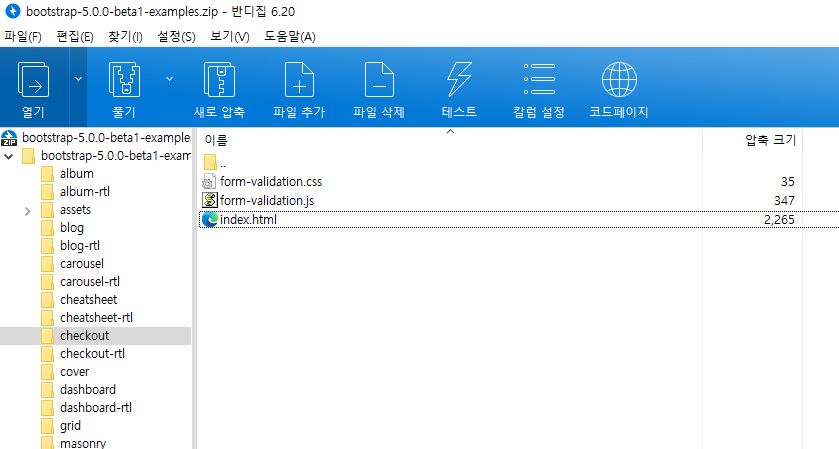Select the cheatsheet-rtl folder in tree
The height and width of the screenshot is (449, 839).
(x=96, y=317)
